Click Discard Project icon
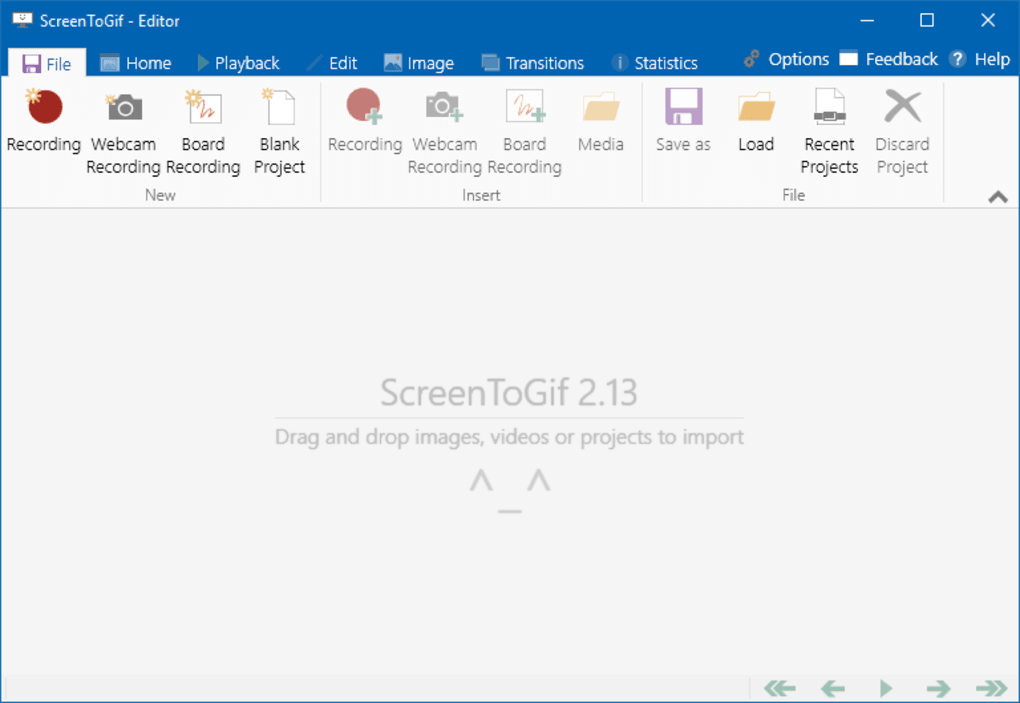 coord(902,107)
